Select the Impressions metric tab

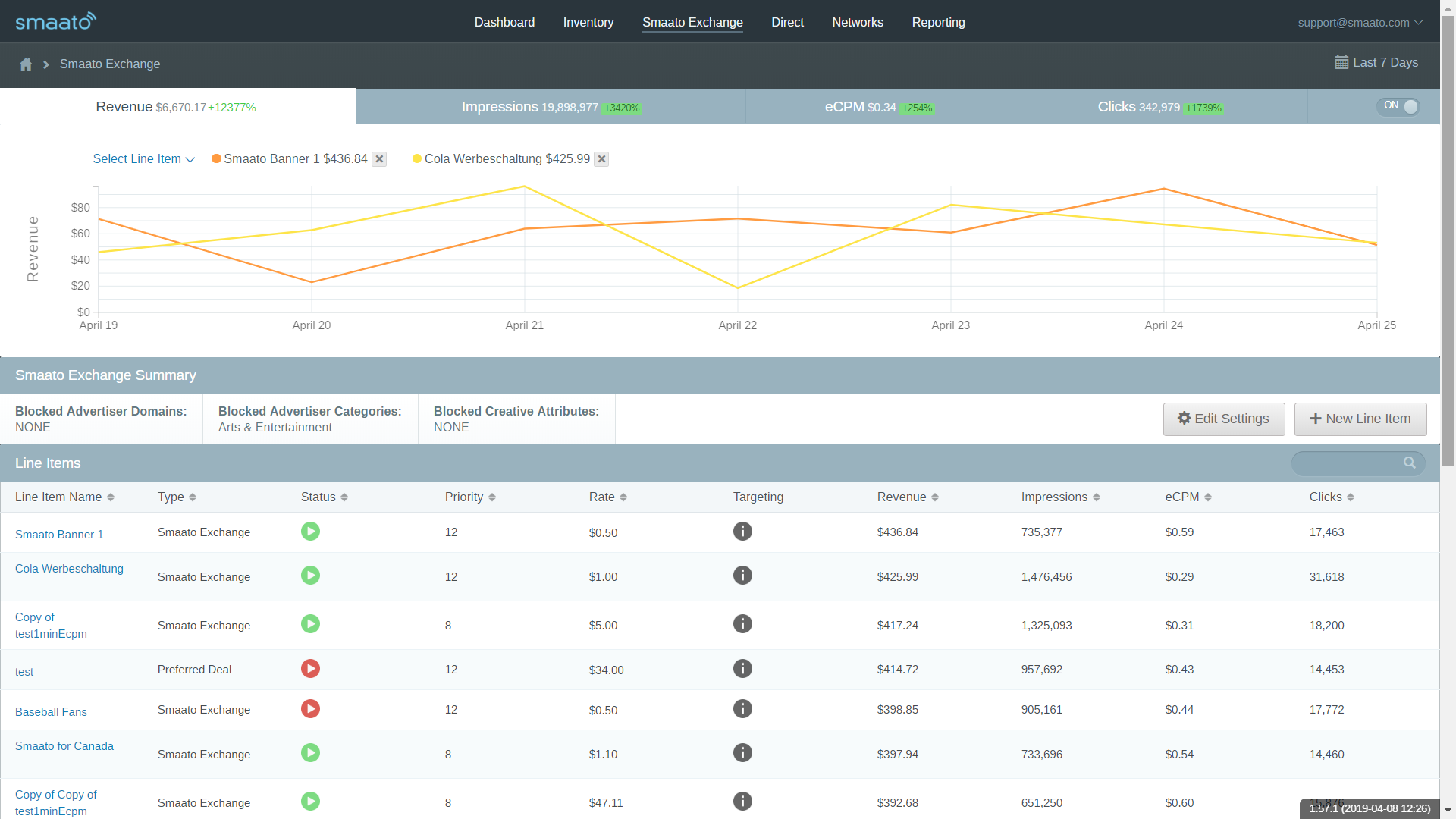[x=551, y=107]
